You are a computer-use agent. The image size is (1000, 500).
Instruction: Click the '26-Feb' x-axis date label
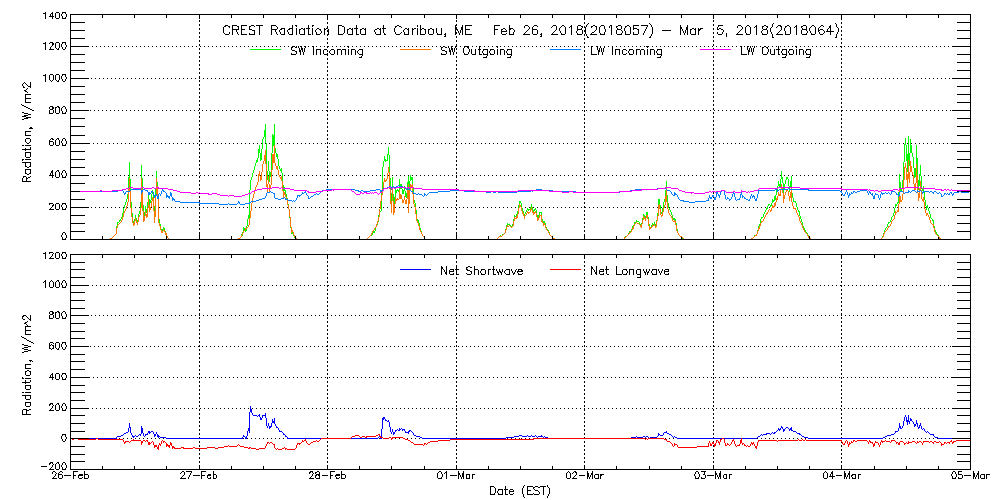point(71,476)
